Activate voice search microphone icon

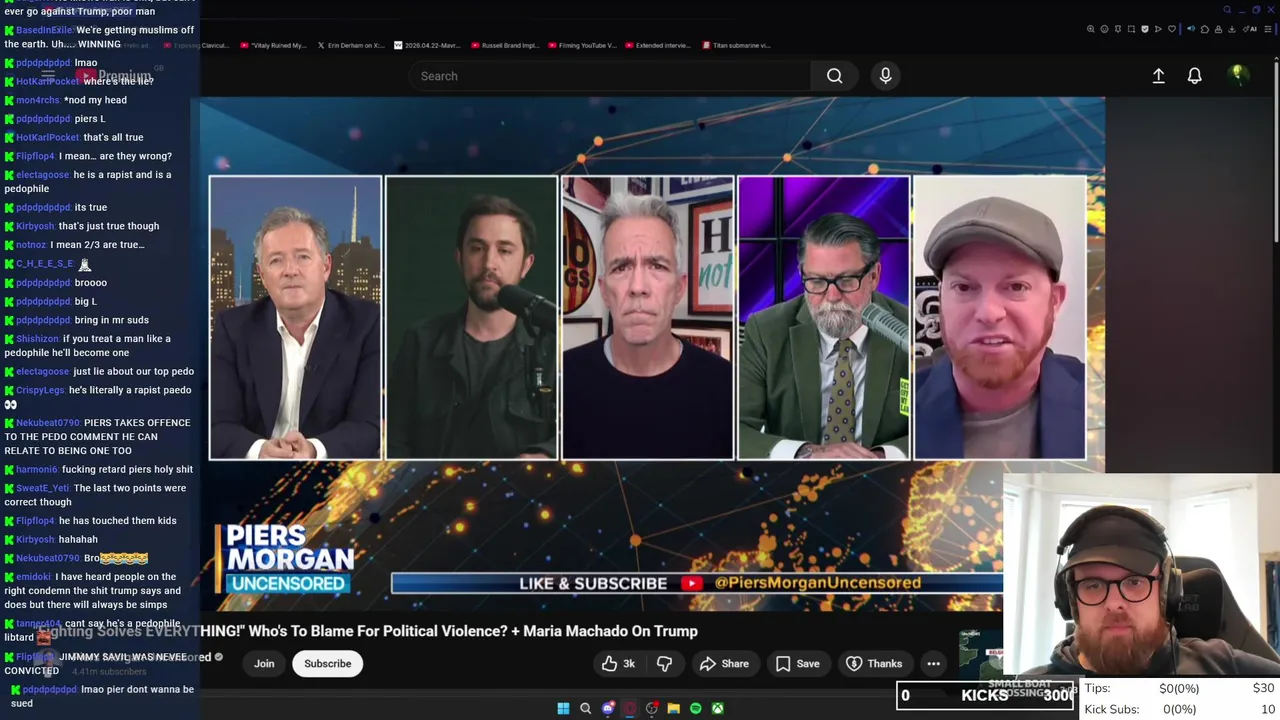coord(885,76)
